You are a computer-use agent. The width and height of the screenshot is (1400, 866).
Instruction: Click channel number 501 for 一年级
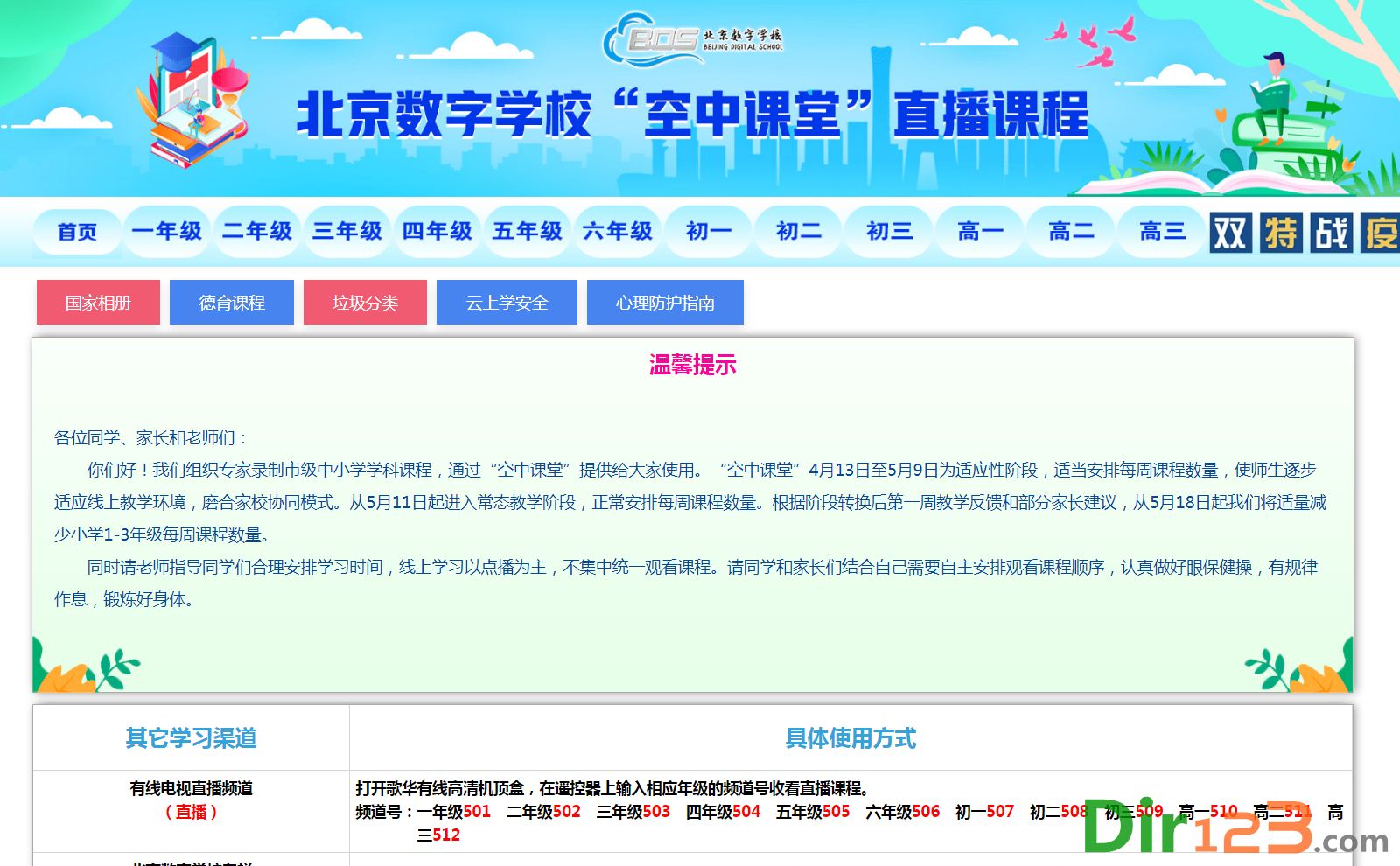pyautogui.click(x=477, y=812)
